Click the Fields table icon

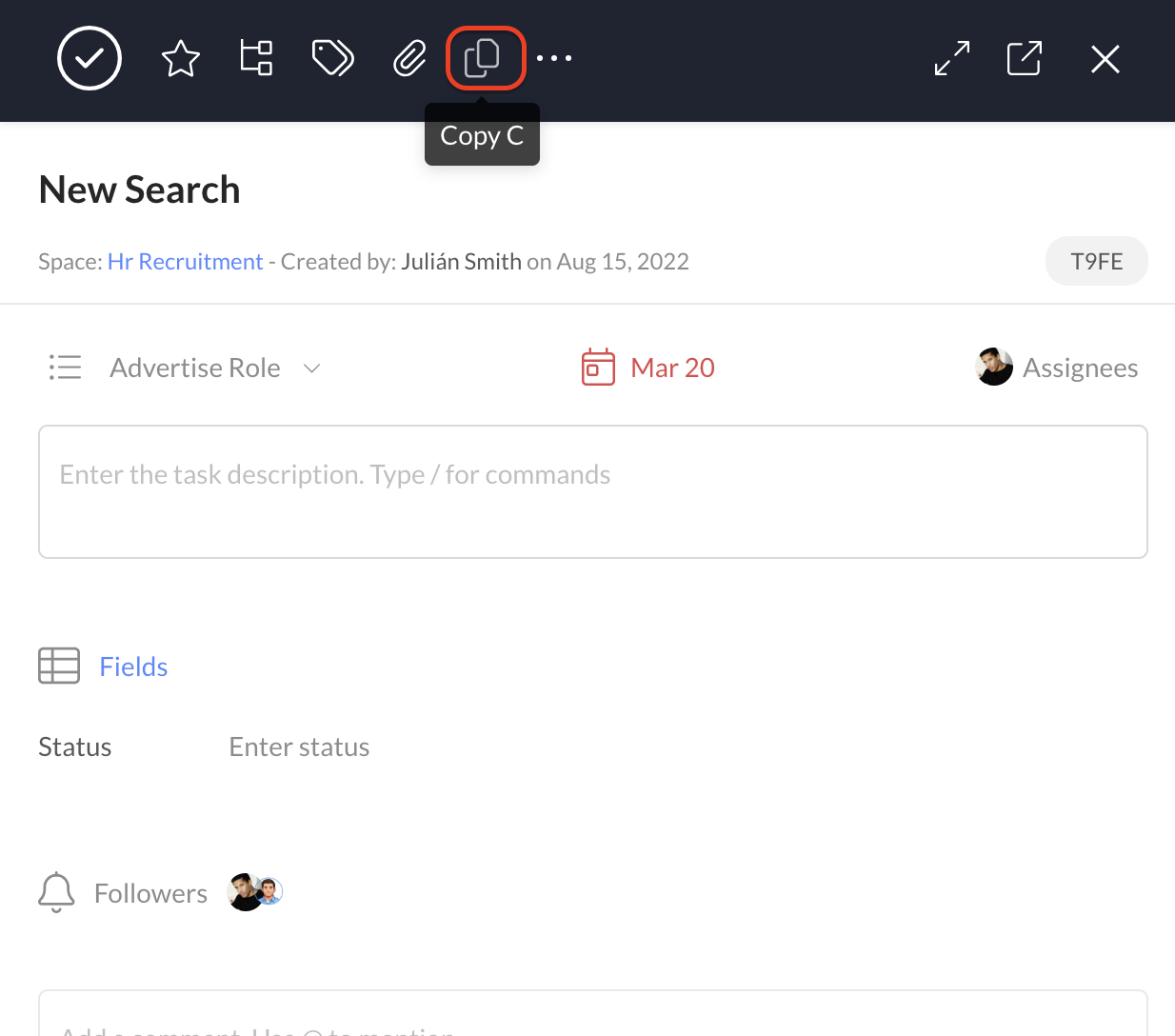[x=59, y=666]
